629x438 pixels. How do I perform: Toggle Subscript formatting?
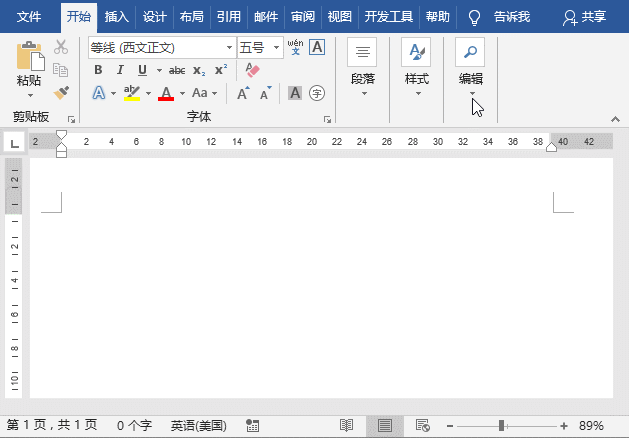pyautogui.click(x=199, y=70)
